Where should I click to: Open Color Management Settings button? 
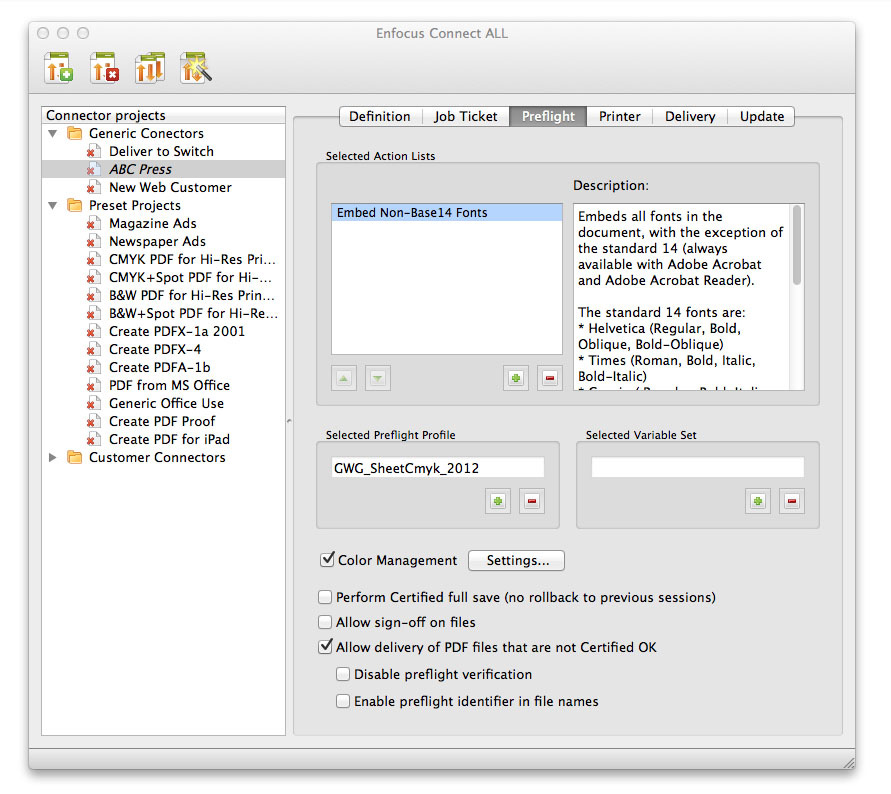click(516, 560)
